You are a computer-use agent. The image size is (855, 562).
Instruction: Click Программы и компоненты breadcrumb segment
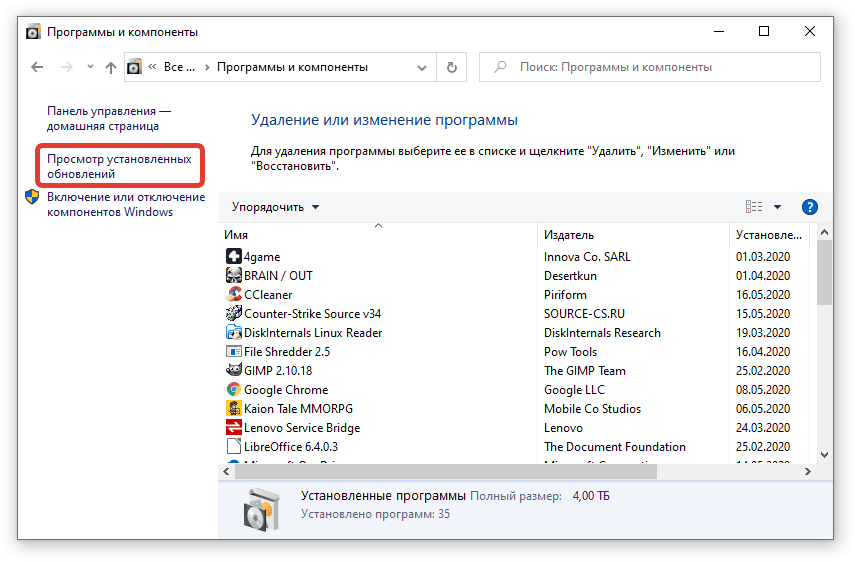tap(292, 67)
